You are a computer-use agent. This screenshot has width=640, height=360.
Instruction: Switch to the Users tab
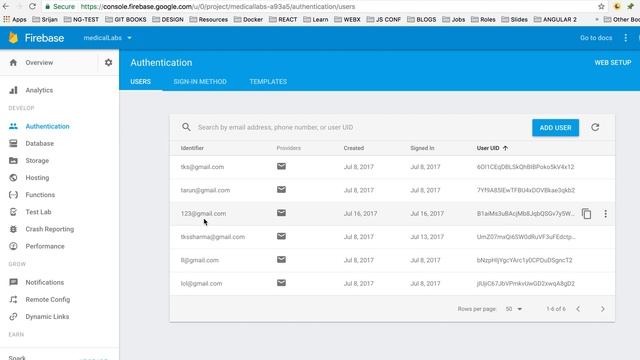(140, 82)
